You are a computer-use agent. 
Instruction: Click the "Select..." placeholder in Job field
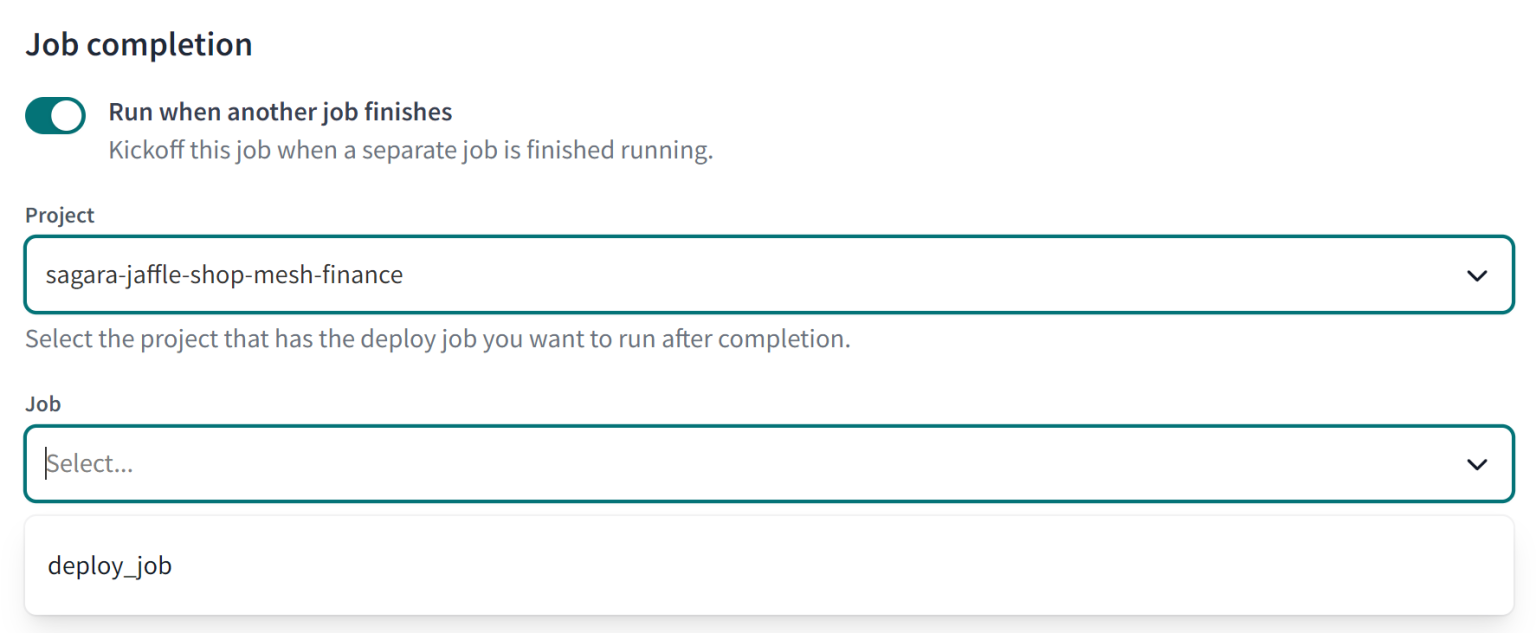[90, 464]
